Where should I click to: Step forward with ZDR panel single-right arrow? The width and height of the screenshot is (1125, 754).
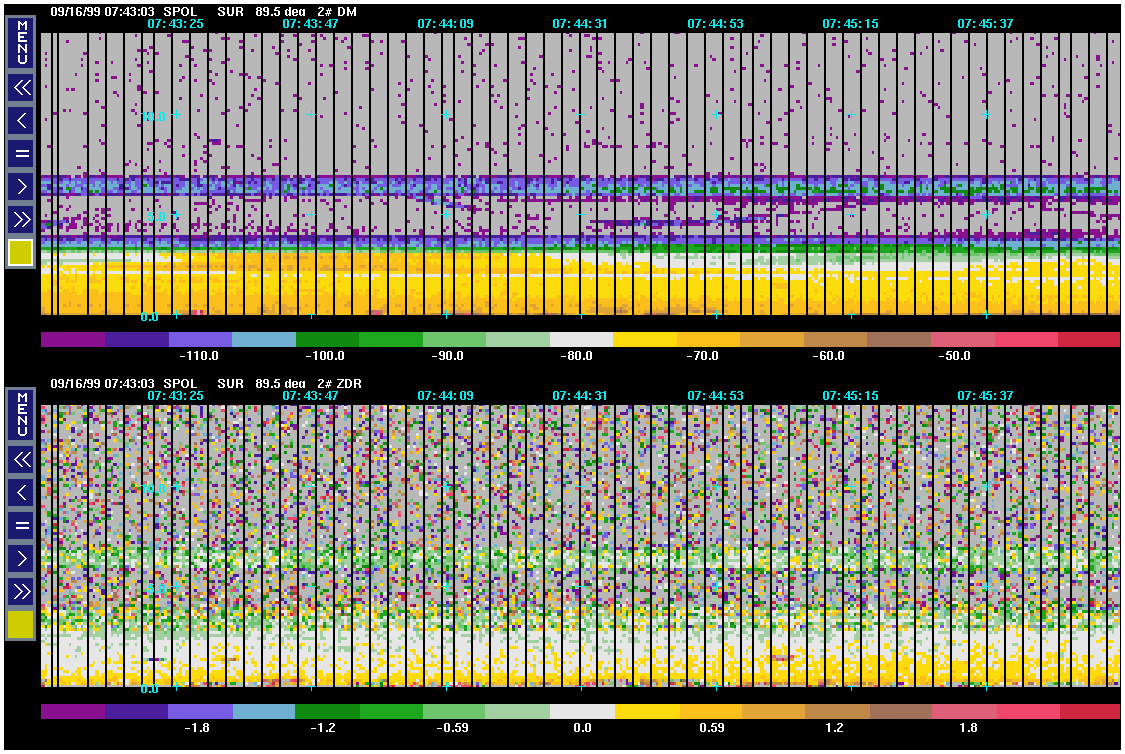coord(22,558)
